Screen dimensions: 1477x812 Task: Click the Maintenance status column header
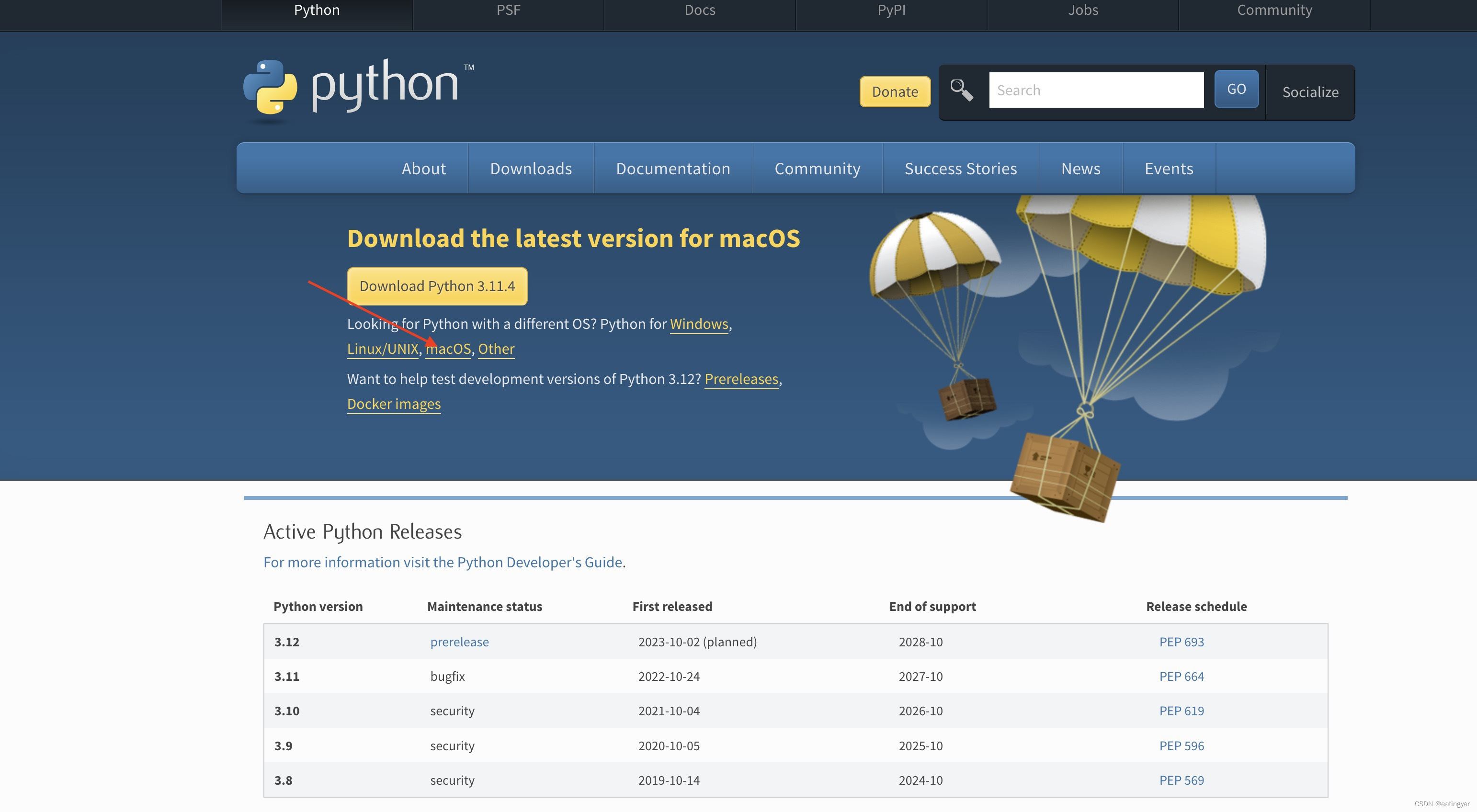[485, 606]
